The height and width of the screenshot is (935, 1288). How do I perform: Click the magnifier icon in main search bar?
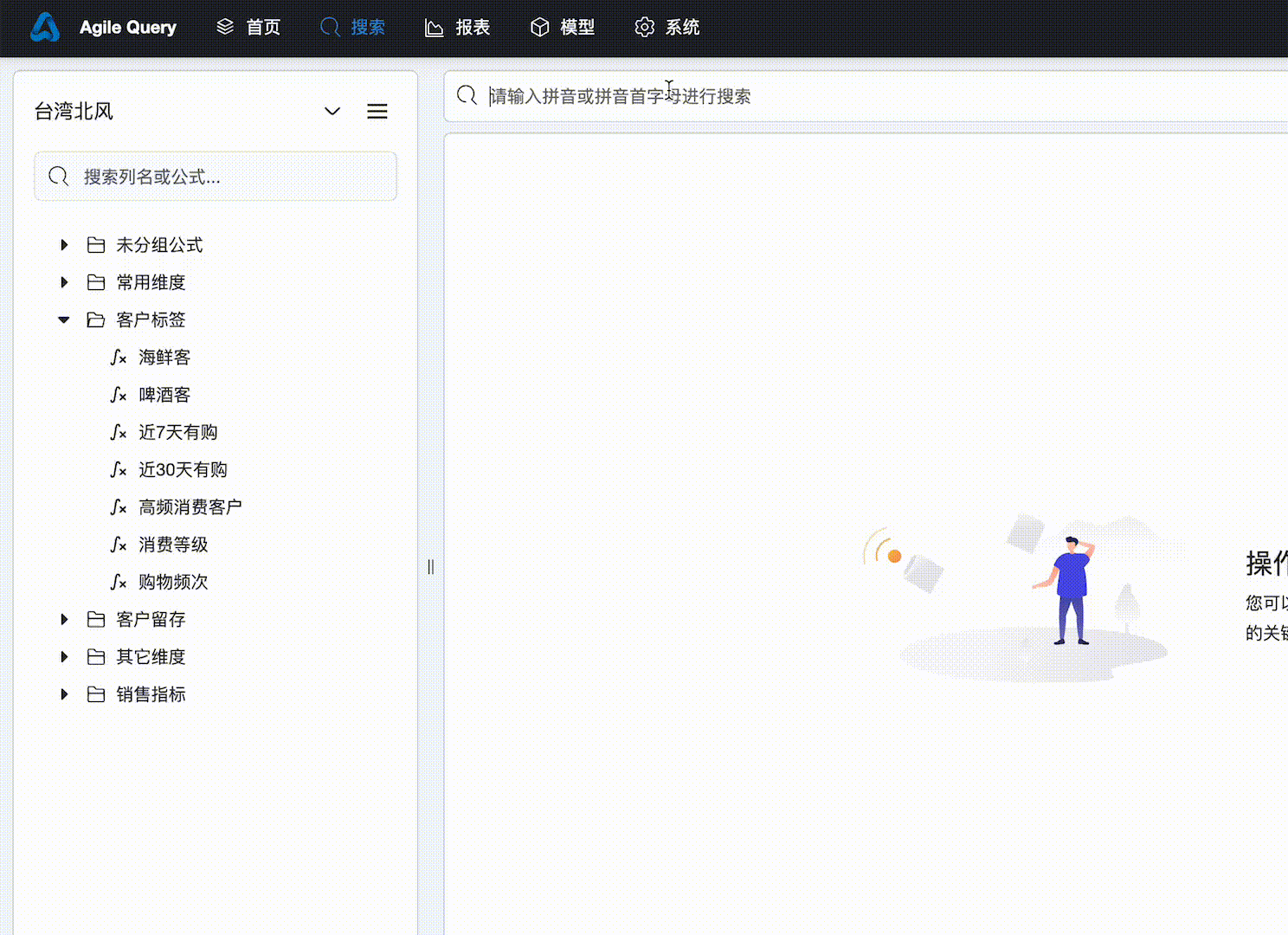467,95
